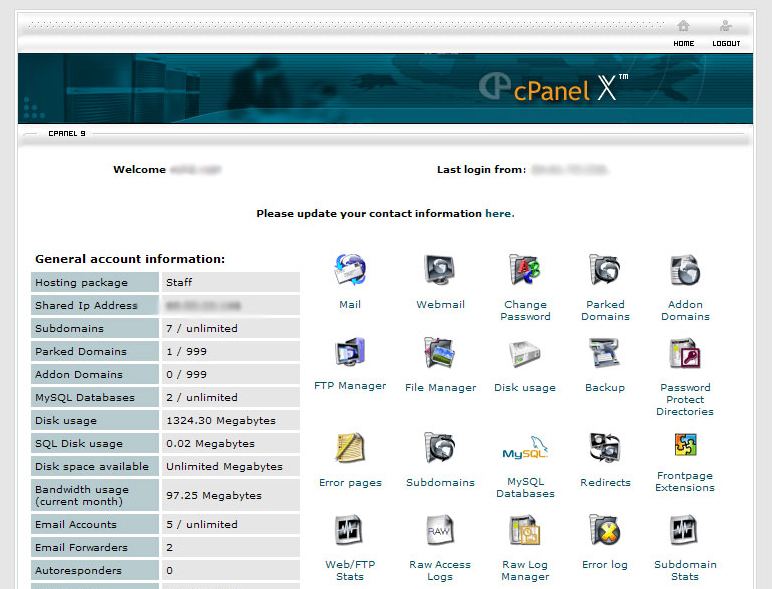Open the Mail icon
This screenshot has height=589, width=772.
click(x=350, y=271)
